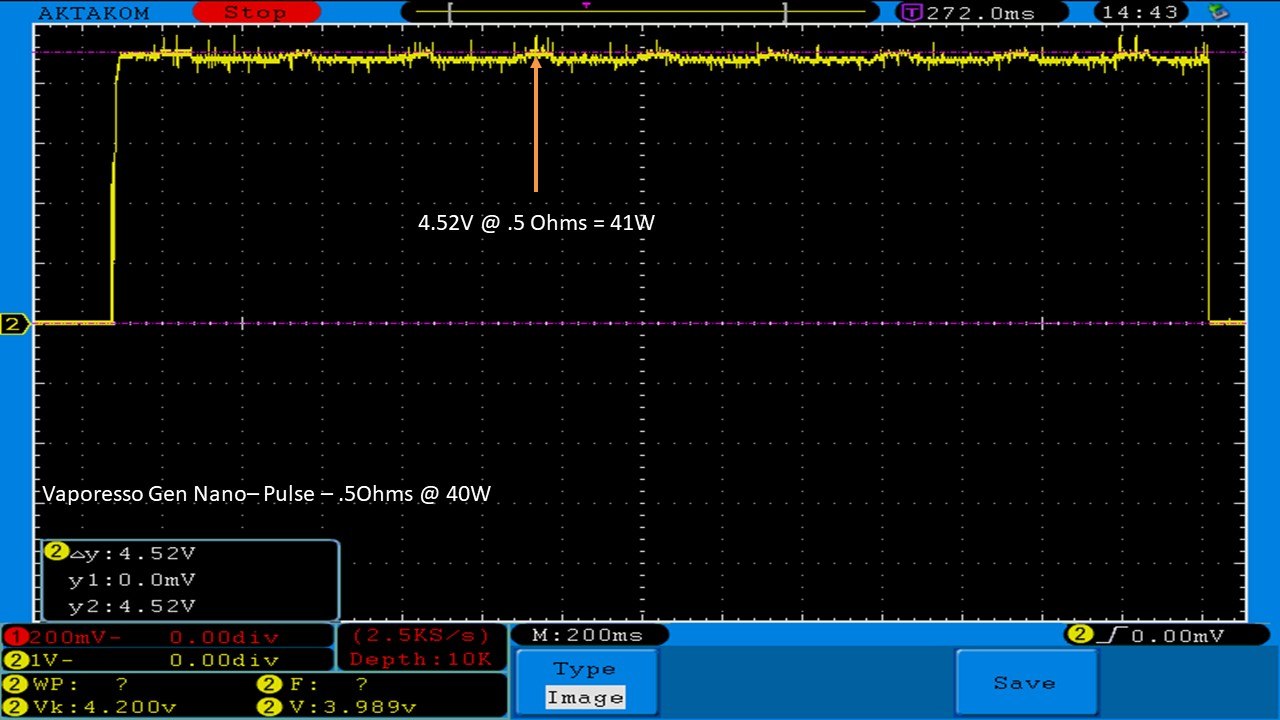Select the channel 1 red indicator badge
The image size is (1280, 720).
click(x=15, y=637)
